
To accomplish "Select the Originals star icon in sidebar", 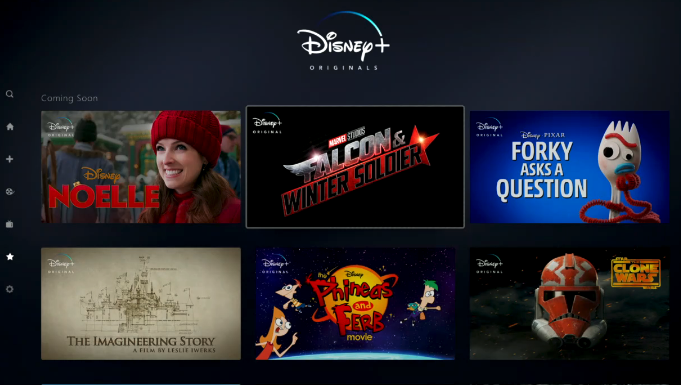I will point(10,257).
